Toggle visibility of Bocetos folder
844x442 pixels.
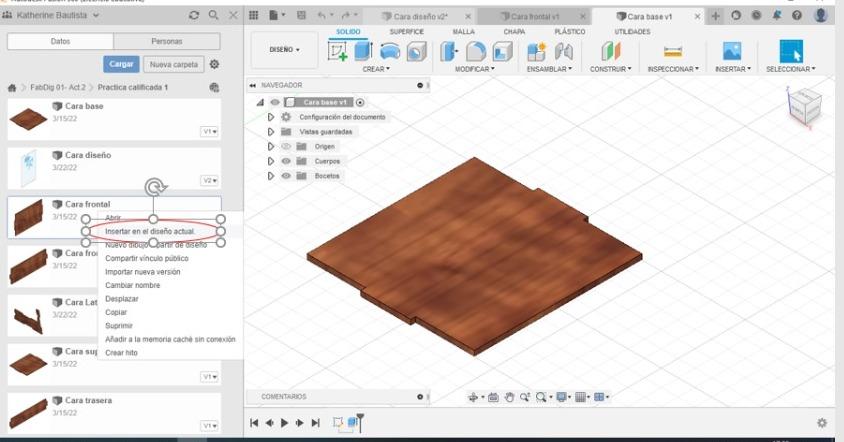pos(286,176)
